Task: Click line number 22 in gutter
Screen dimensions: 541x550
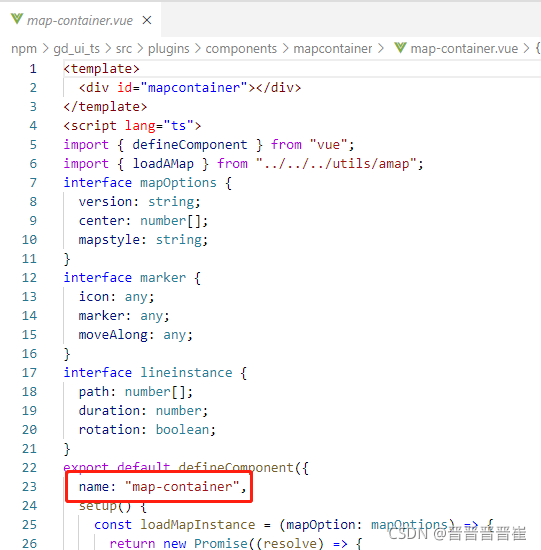Action: pos(29,468)
